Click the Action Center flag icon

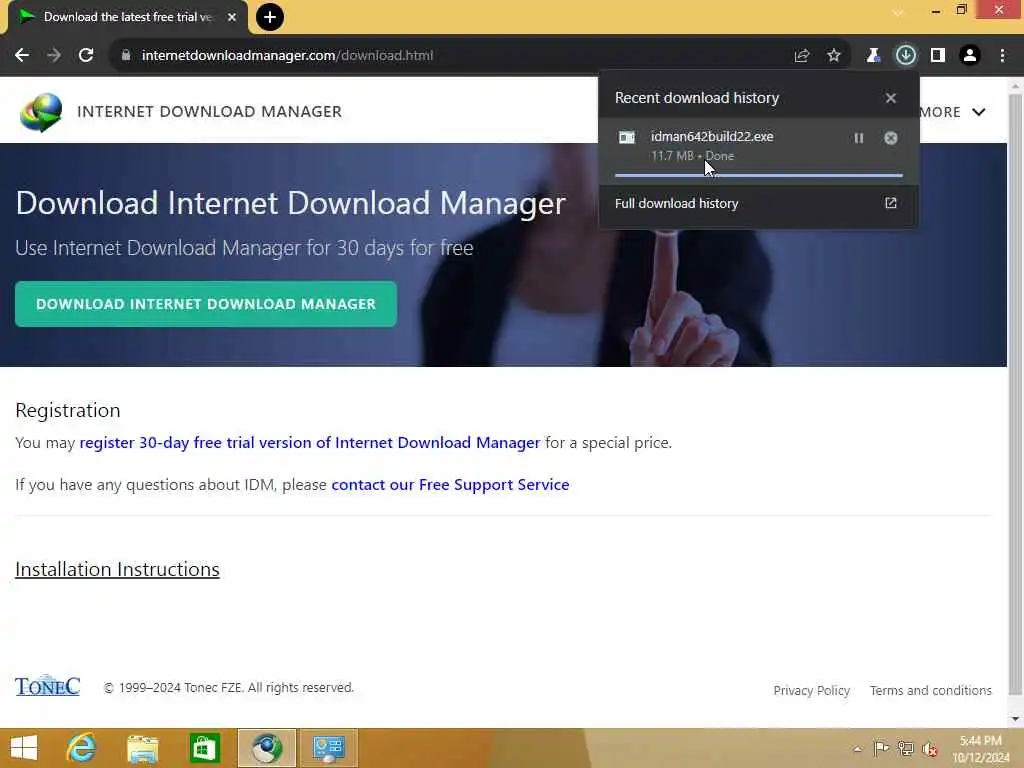881,748
